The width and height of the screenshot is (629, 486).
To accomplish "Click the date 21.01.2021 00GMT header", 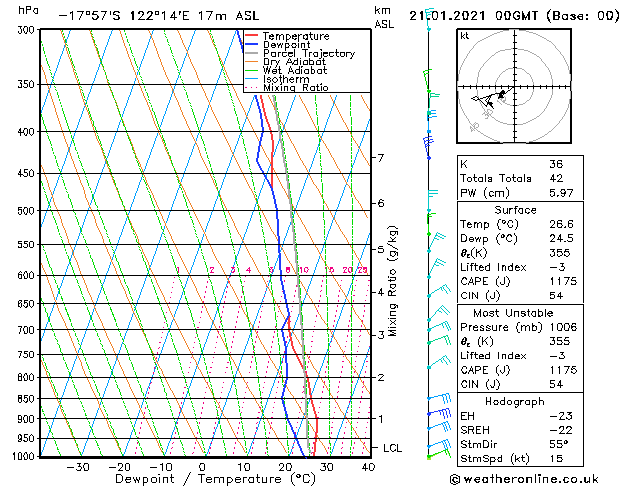I will click(514, 16).
